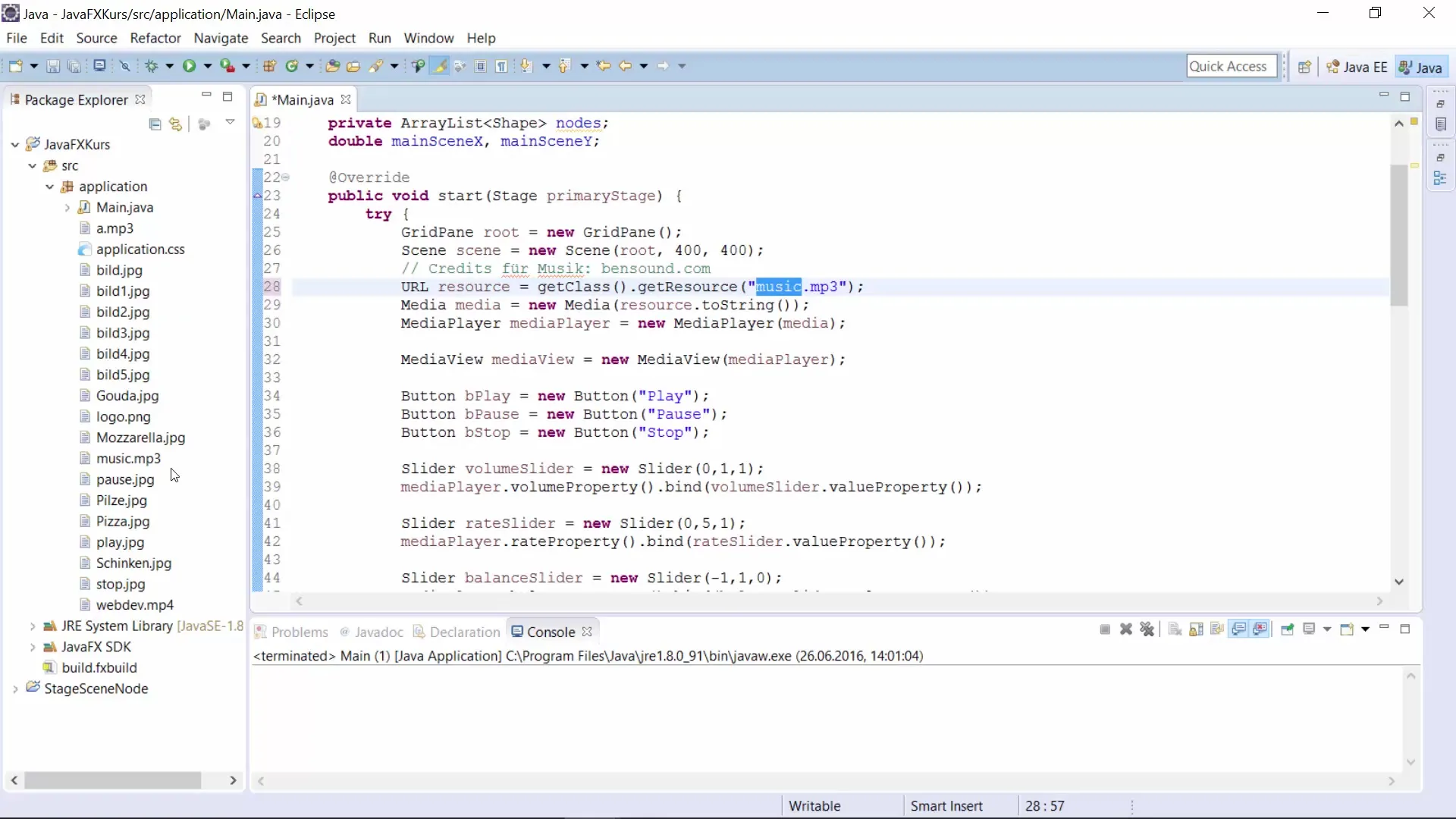Screen dimensions: 1456x819
Task: Switch to Java perspective
Action: pyautogui.click(x=1421, y=67)
